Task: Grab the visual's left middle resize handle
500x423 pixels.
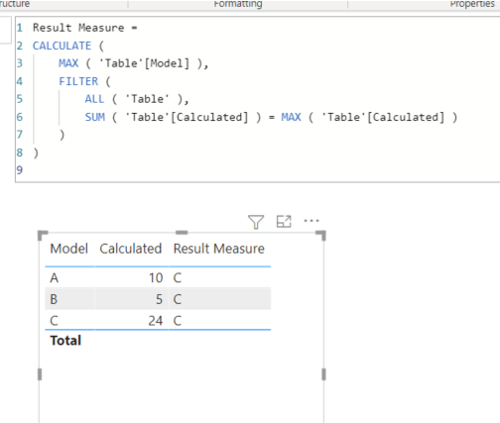Action: [x=40, y=374]
